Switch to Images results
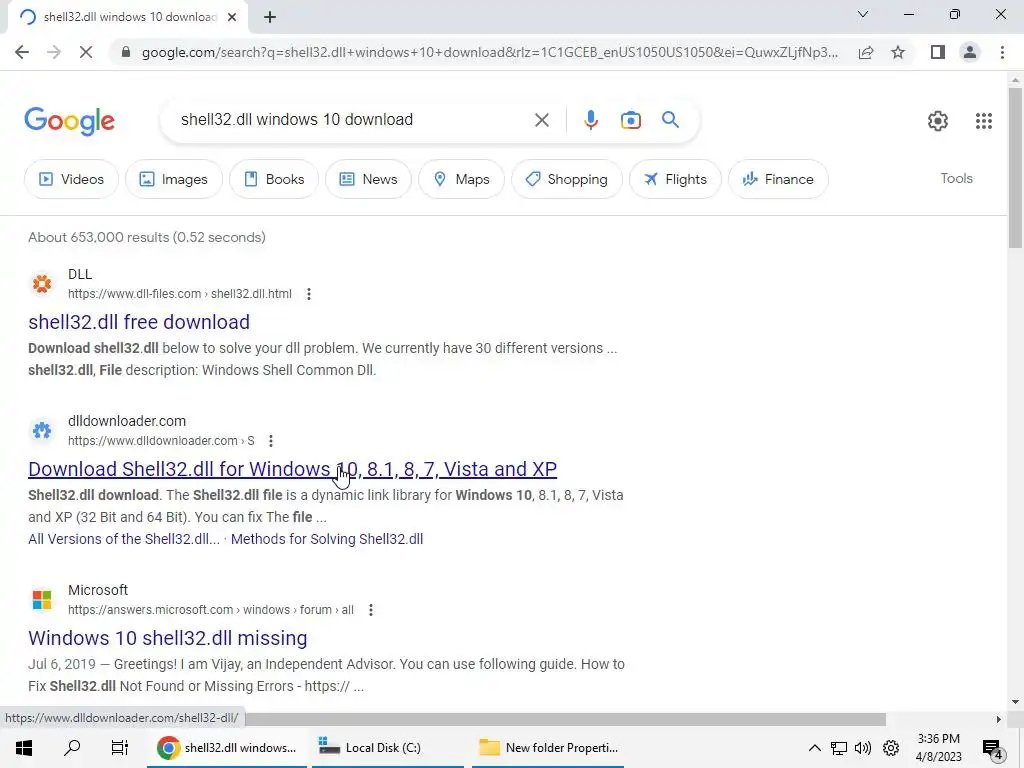 (x=174, y=179)
